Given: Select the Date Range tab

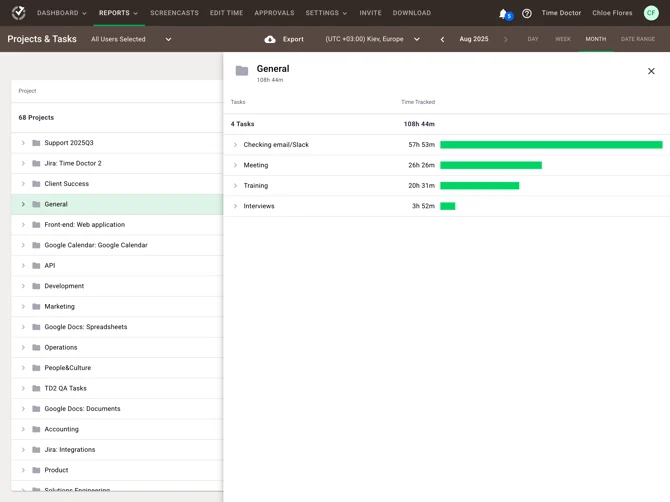Looking at the screenshot, I should [637, 39].
